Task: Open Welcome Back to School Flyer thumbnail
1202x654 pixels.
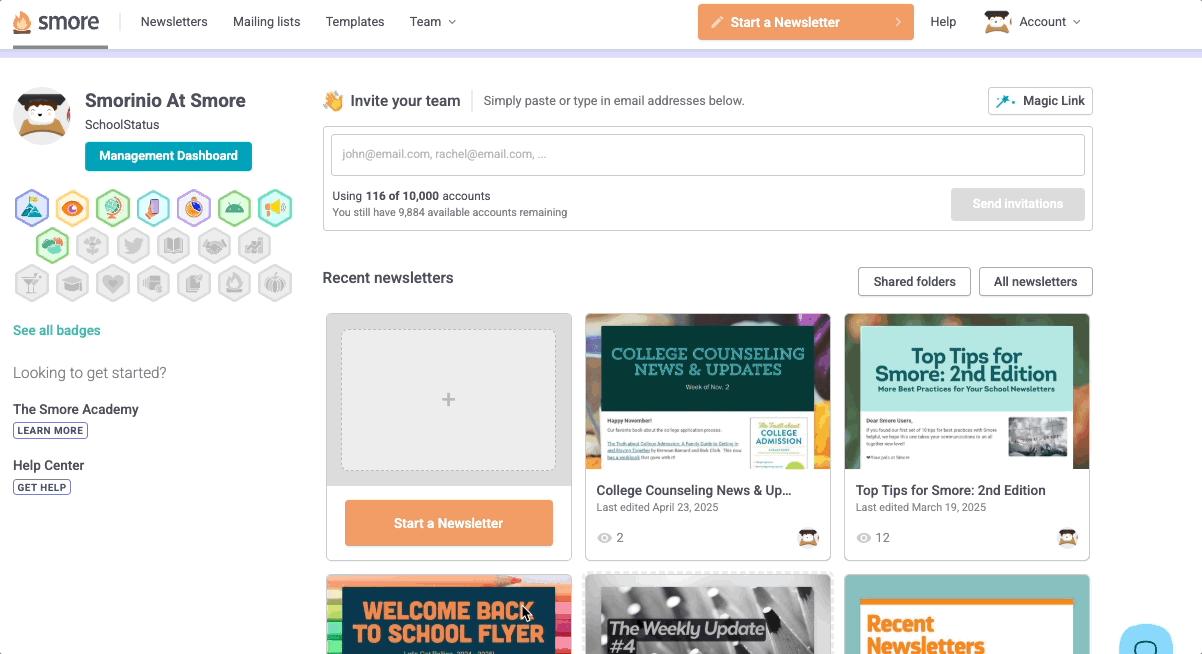Action: click(449, 614)
